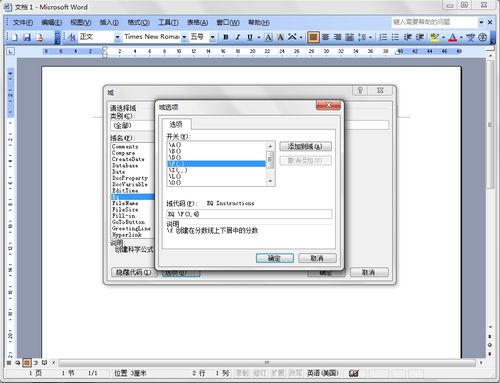
Task: Click the 添加到域(A) button
Action: pyautogui.click(x=305, y=146)
